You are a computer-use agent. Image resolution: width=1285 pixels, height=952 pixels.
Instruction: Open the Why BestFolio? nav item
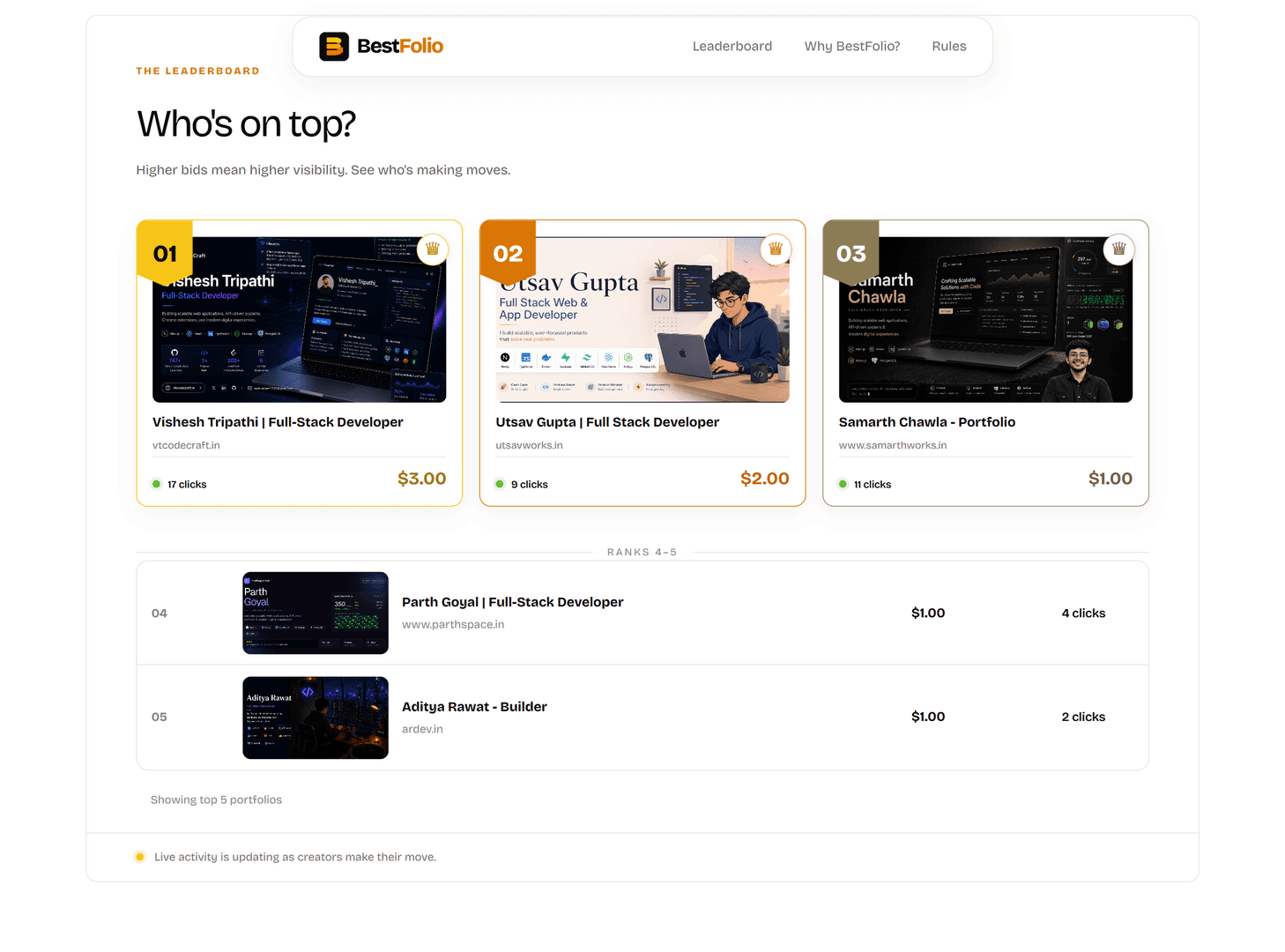pyautogui.click(x=852, y=46)
